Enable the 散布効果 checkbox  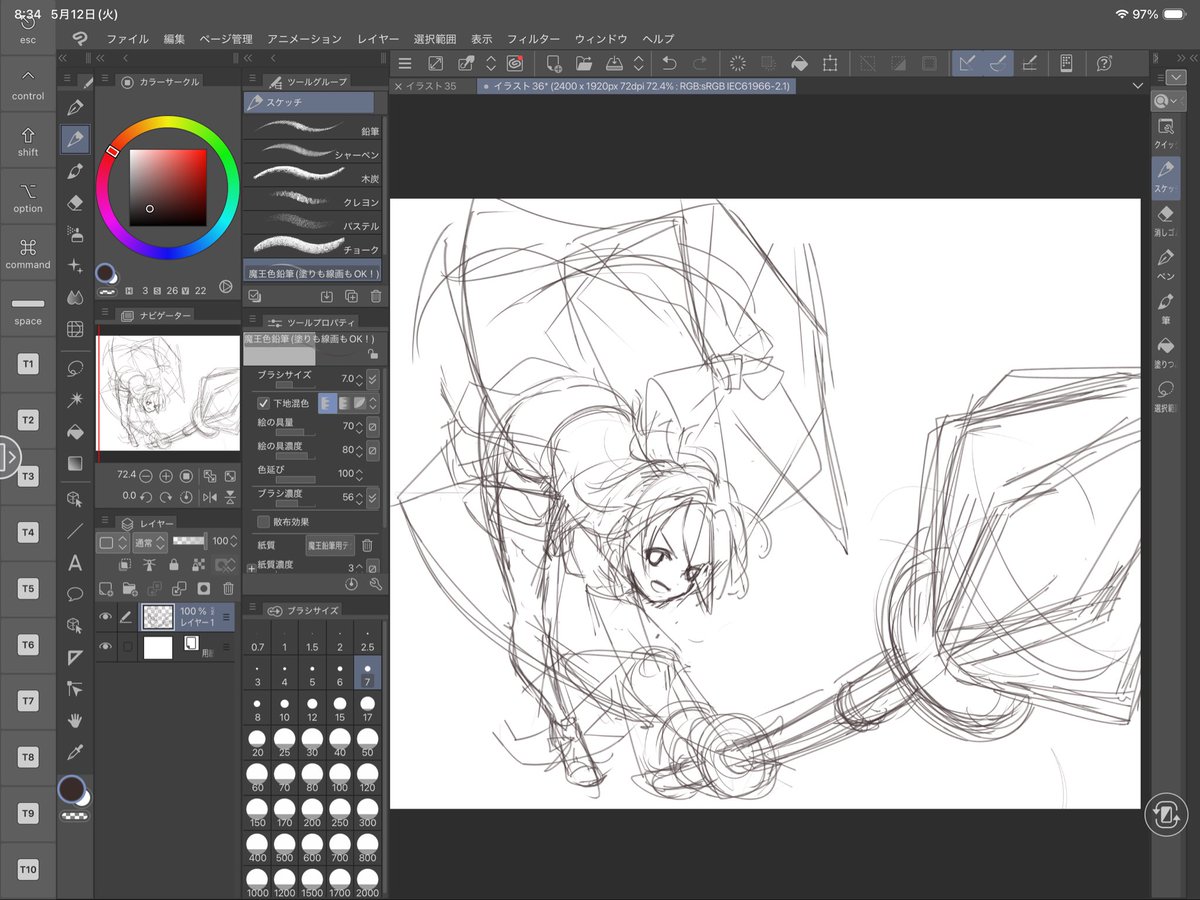coord(263,521)
